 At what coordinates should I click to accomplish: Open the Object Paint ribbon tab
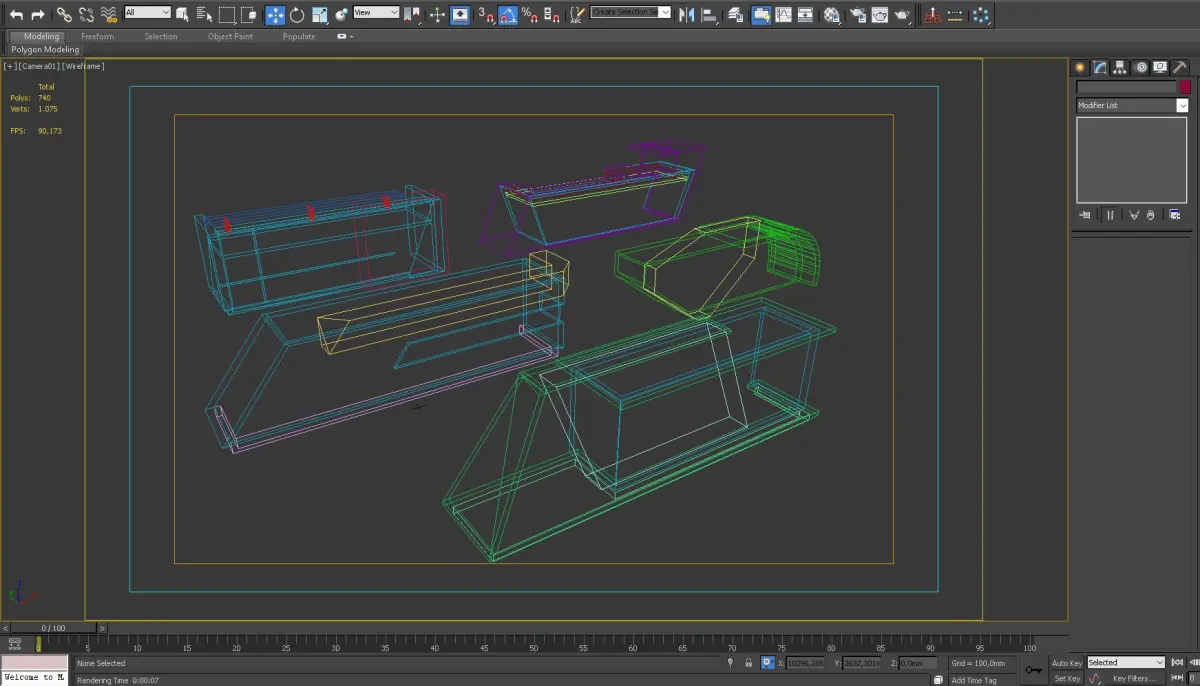coord(230,36)
